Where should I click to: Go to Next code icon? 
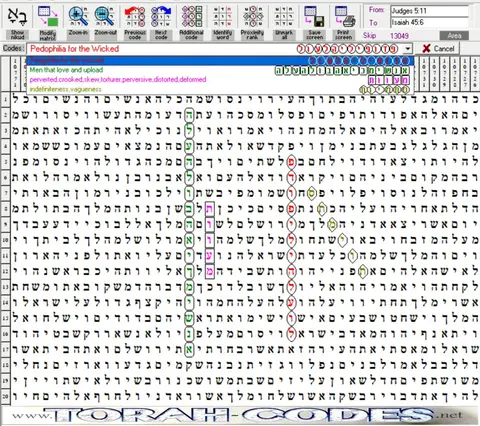[x=161, y=17]
